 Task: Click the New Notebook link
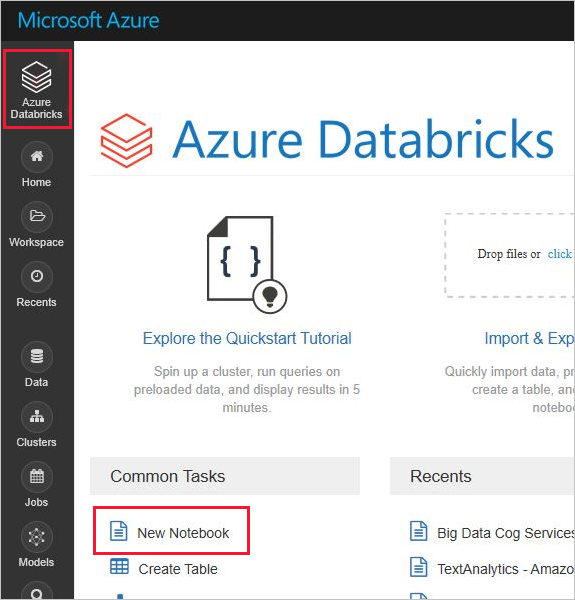[x=183, y=533]
